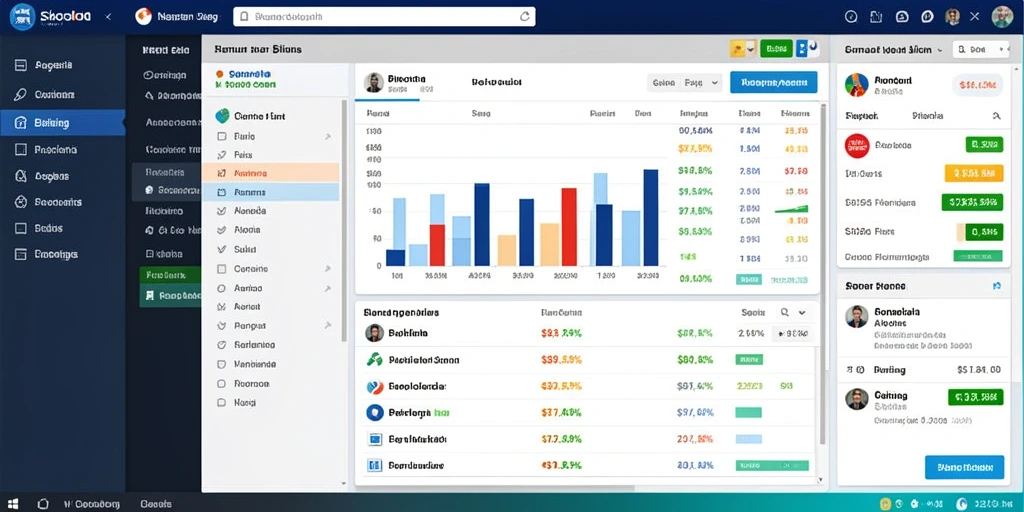Open the gray dropdown left of the blue chart button
The width and height of the screenshot is (1024, 512).
684,83
